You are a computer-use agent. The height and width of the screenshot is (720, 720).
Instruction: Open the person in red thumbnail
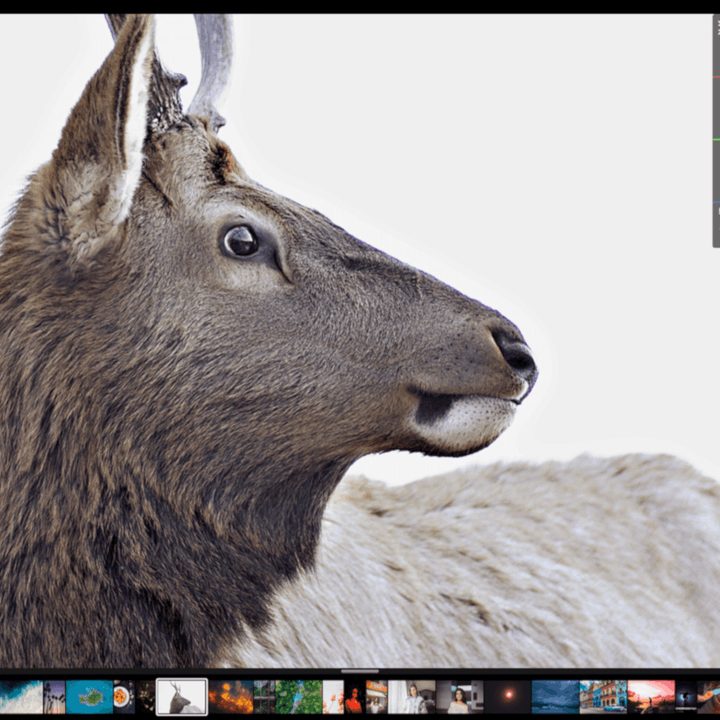tap(354, 697)
